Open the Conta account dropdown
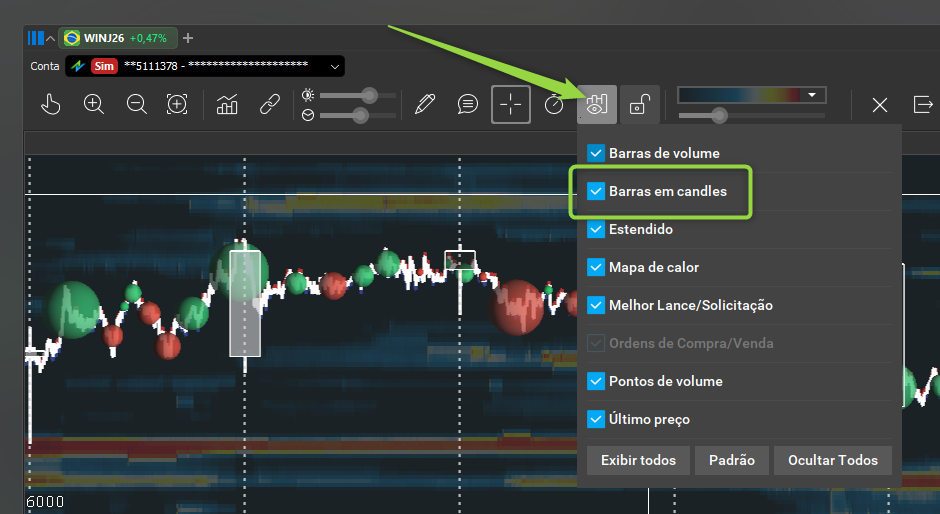Viewport: 940px width, 514px height. coord(205,66)
